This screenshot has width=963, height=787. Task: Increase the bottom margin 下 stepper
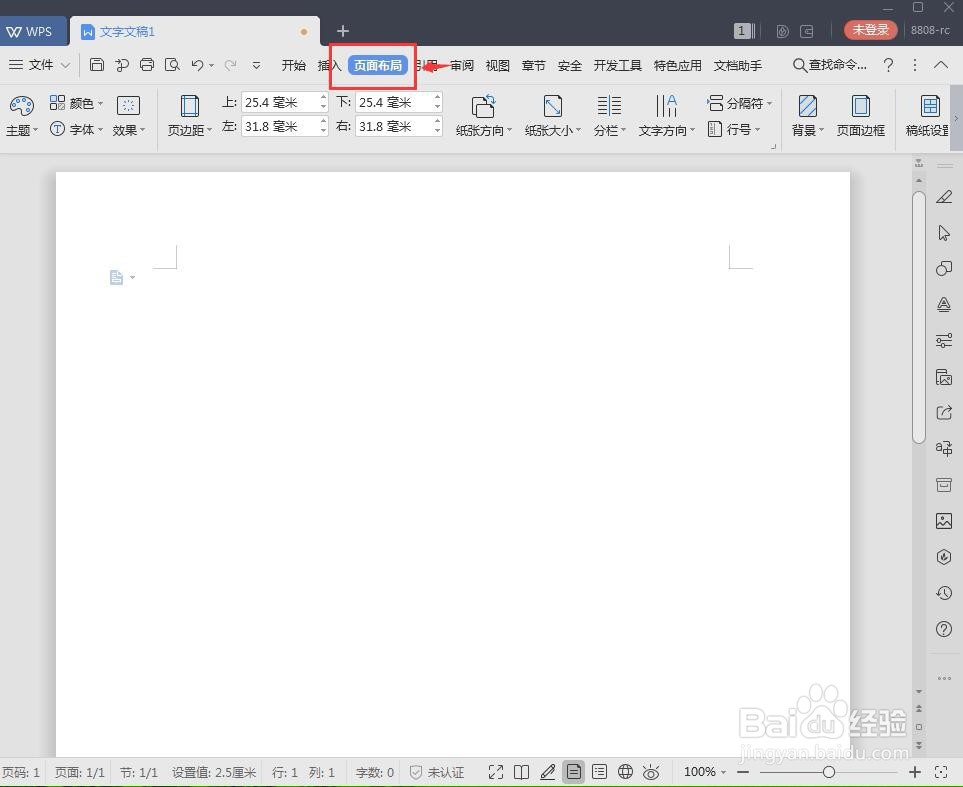click(x=437, y=97)
